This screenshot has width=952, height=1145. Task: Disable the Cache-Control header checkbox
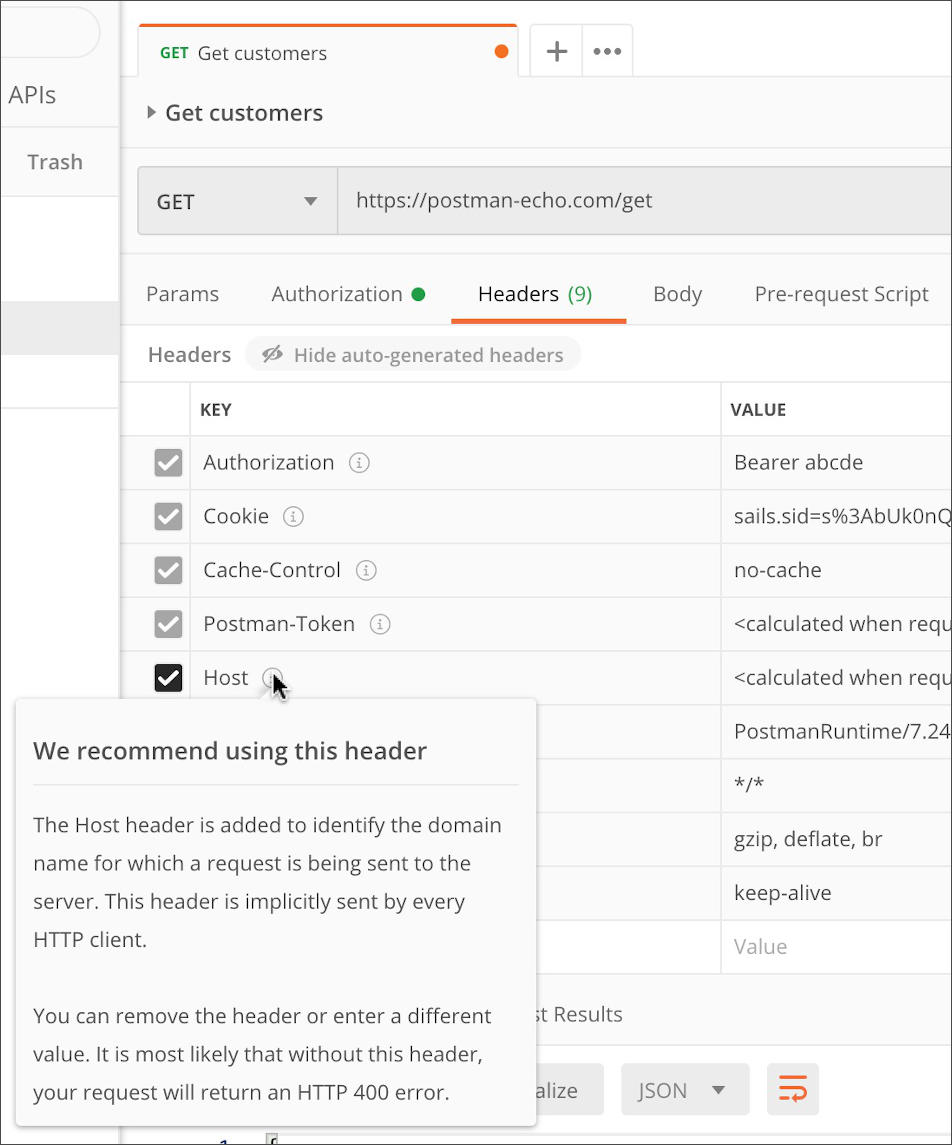[168, 570]
